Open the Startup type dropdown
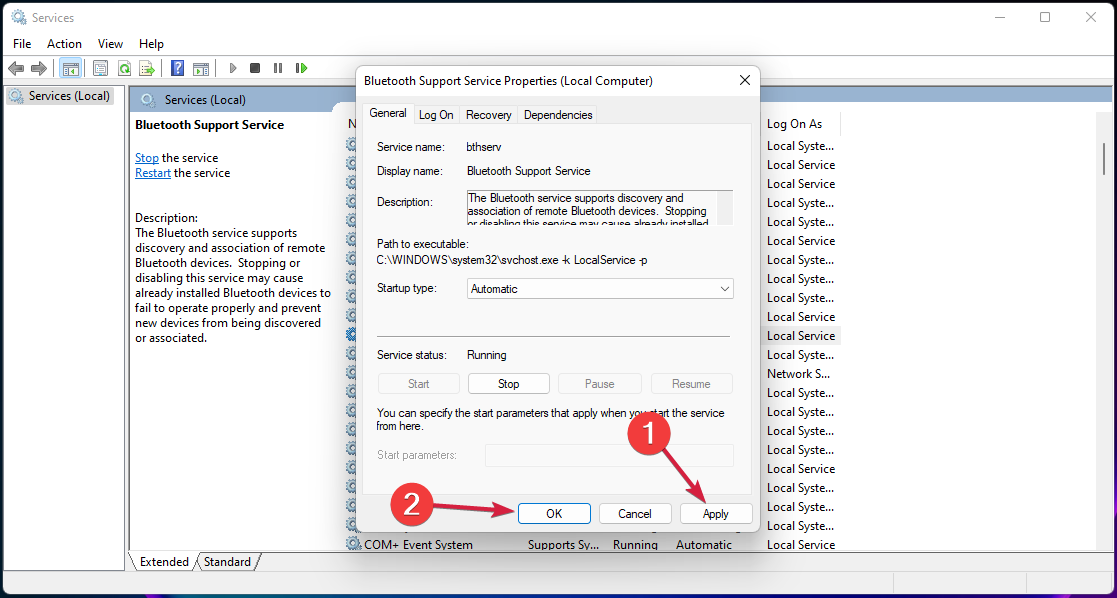Viewport: 1117px width, 598px height. coord(724,288)
